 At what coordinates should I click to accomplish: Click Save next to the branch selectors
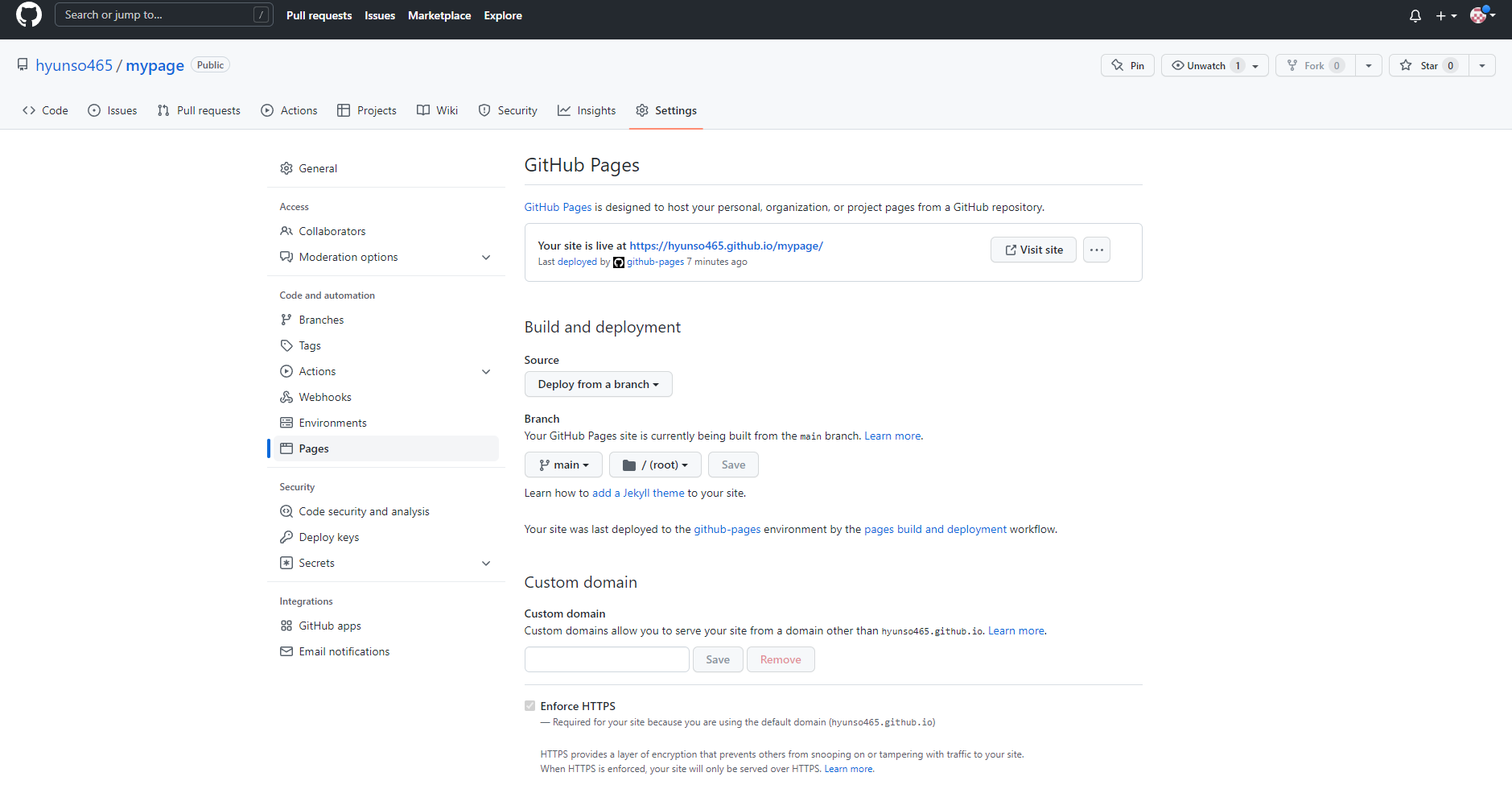[733, 465]
